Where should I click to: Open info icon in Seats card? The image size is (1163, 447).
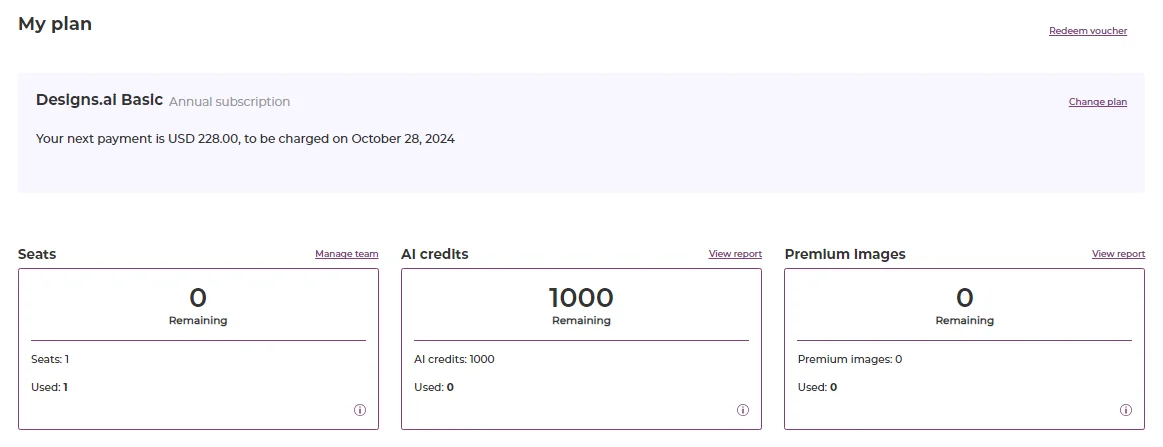click(x=360, y=410)
